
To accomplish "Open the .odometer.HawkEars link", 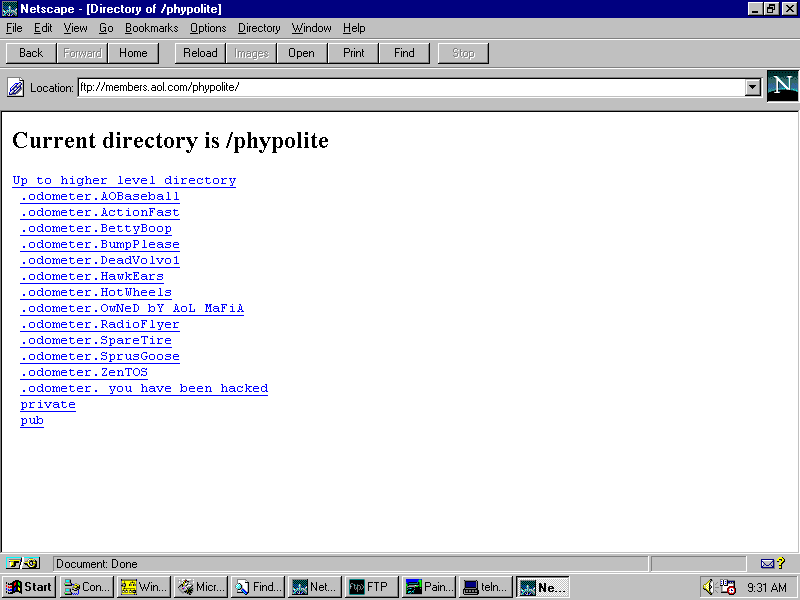I will point(92,277).
